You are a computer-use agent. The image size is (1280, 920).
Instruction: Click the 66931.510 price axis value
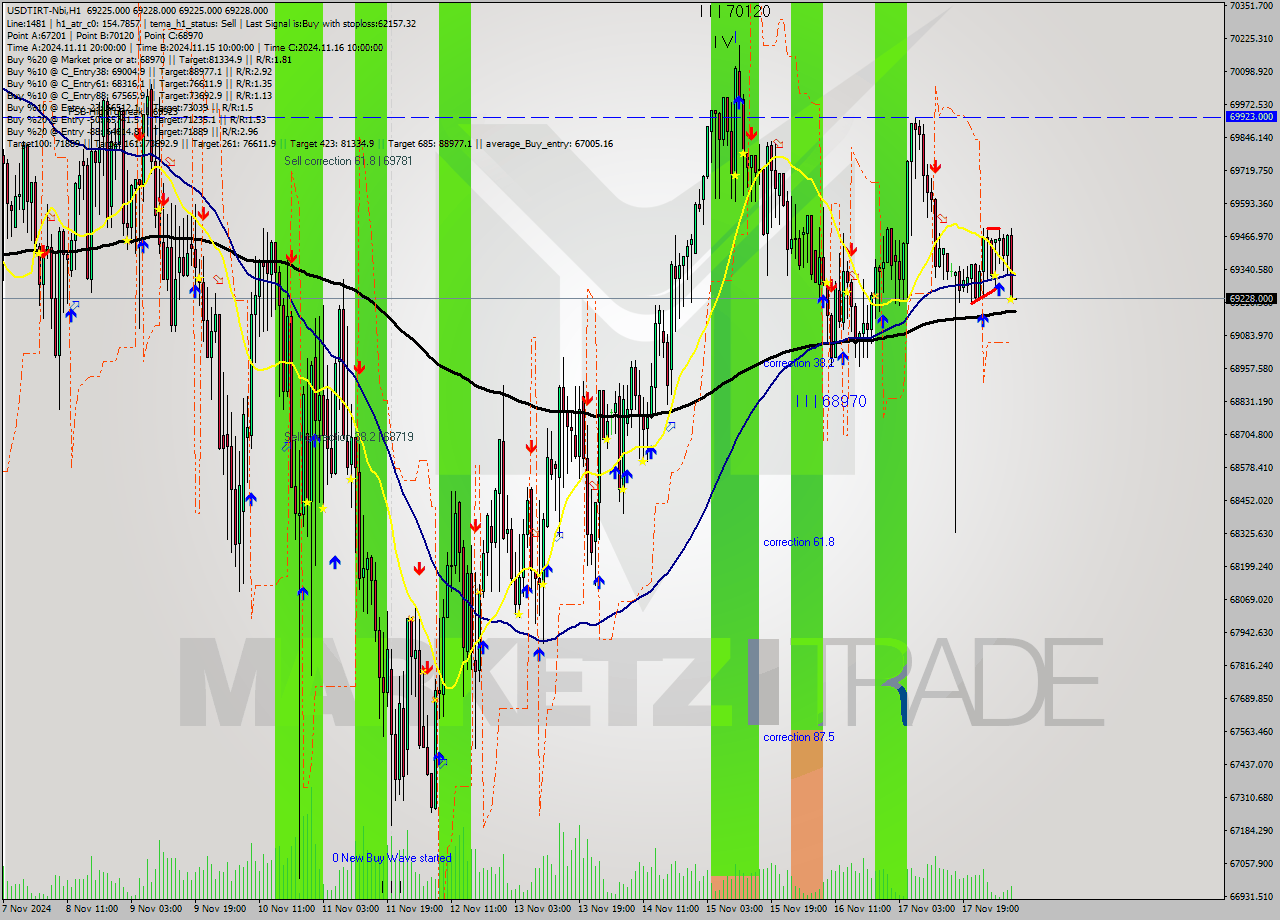coord(1251,896)
